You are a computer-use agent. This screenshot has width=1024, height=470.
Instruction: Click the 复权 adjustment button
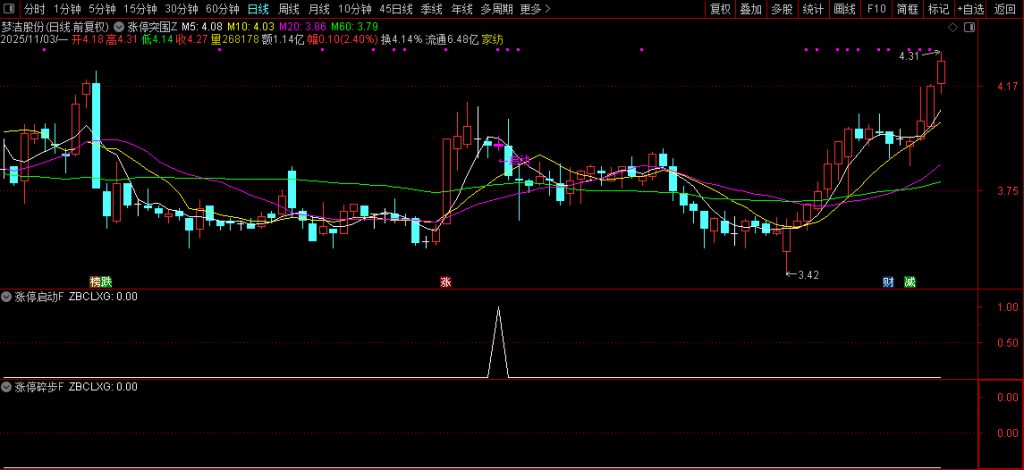(x=720, y=9)
